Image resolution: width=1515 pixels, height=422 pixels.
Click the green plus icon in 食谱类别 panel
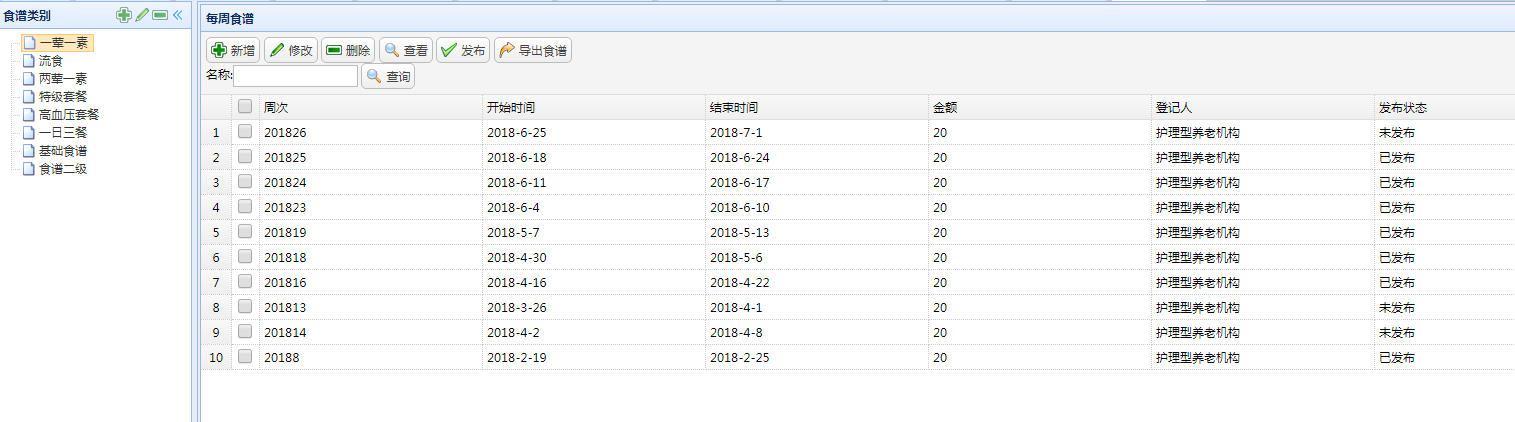pos(124,14)
